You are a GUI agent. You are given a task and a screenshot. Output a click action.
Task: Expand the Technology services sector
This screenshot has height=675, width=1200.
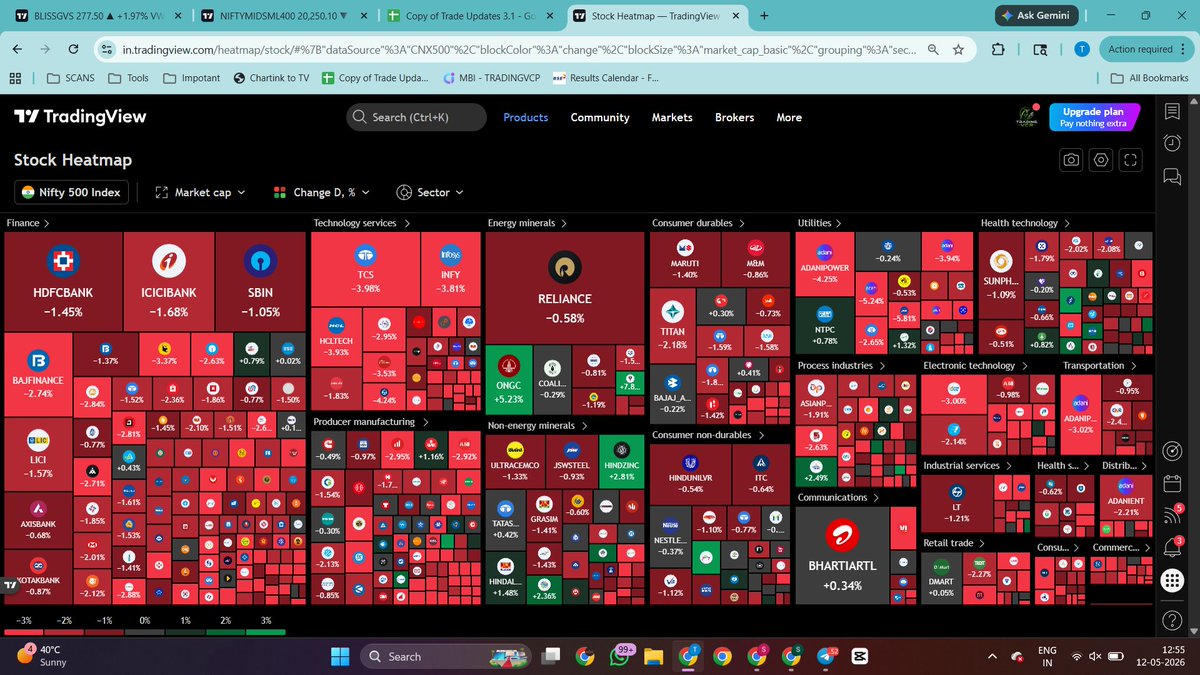(362, 223)
